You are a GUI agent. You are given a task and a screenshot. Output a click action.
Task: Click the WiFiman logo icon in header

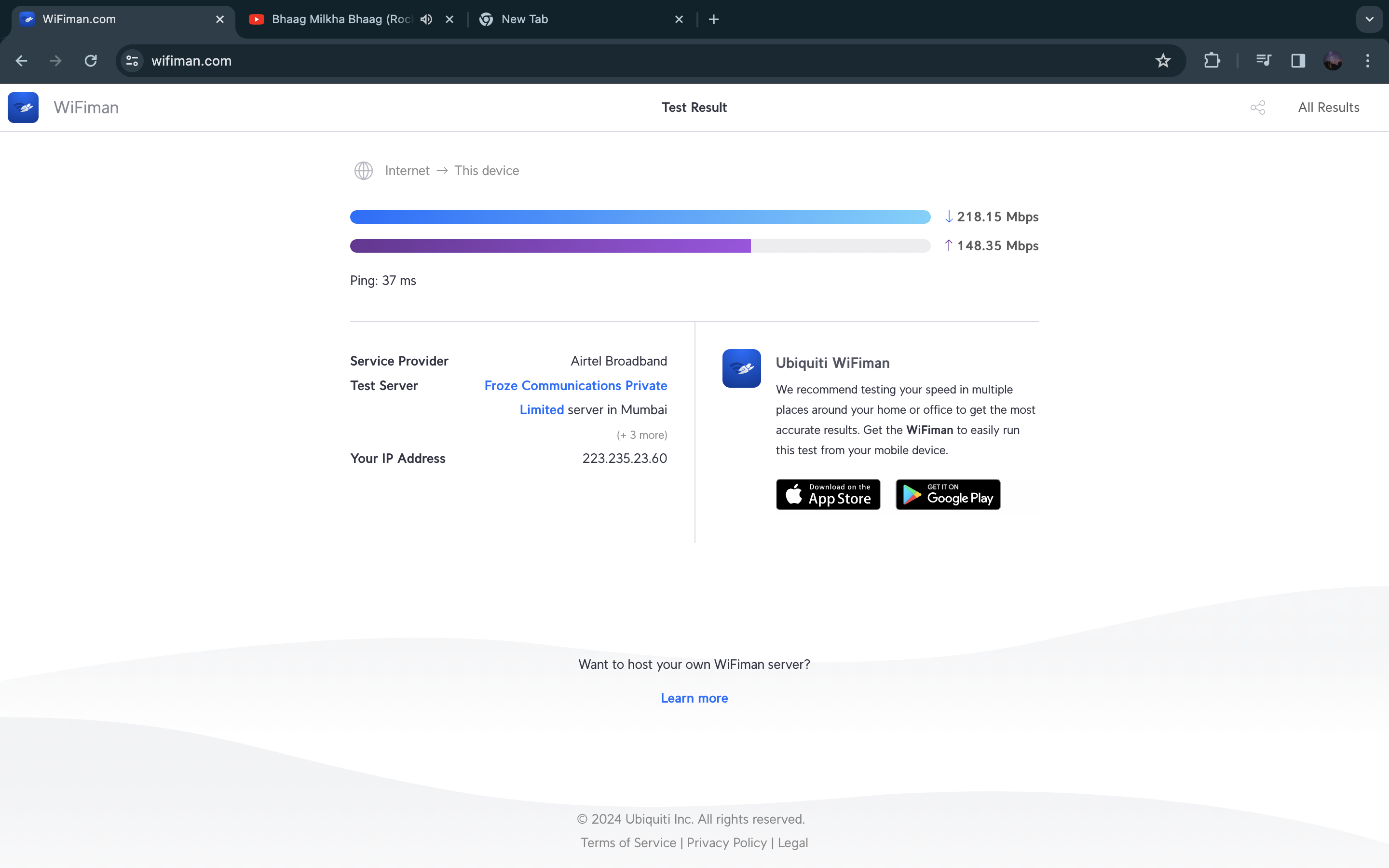(23, 108)
